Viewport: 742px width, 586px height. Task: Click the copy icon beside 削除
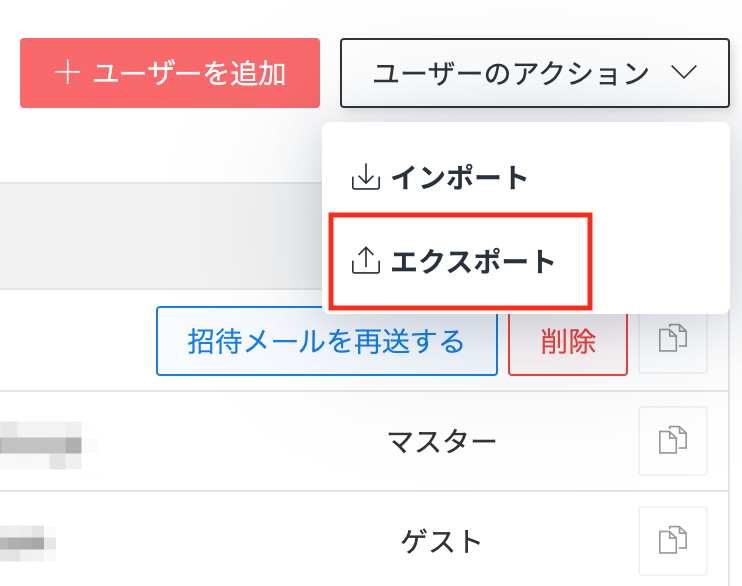(673, 340)
